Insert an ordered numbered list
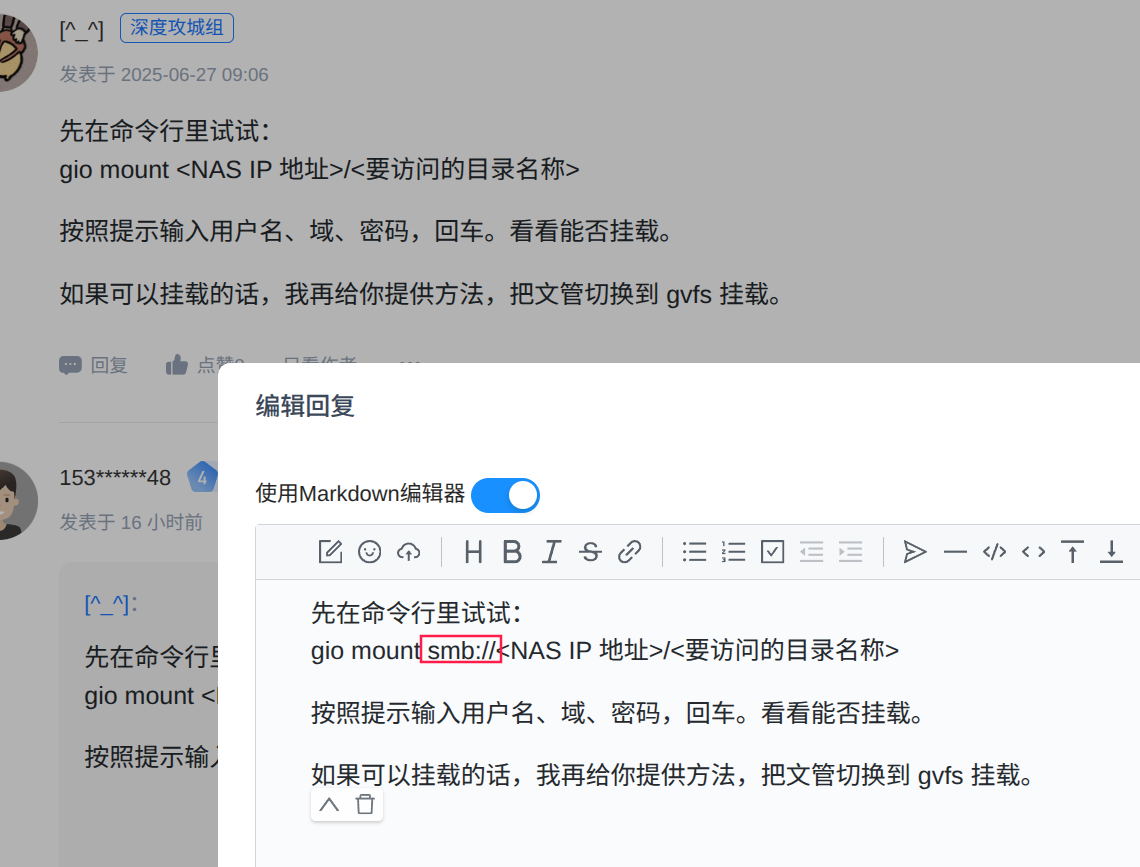1140x867 pixels. (734, 552)
